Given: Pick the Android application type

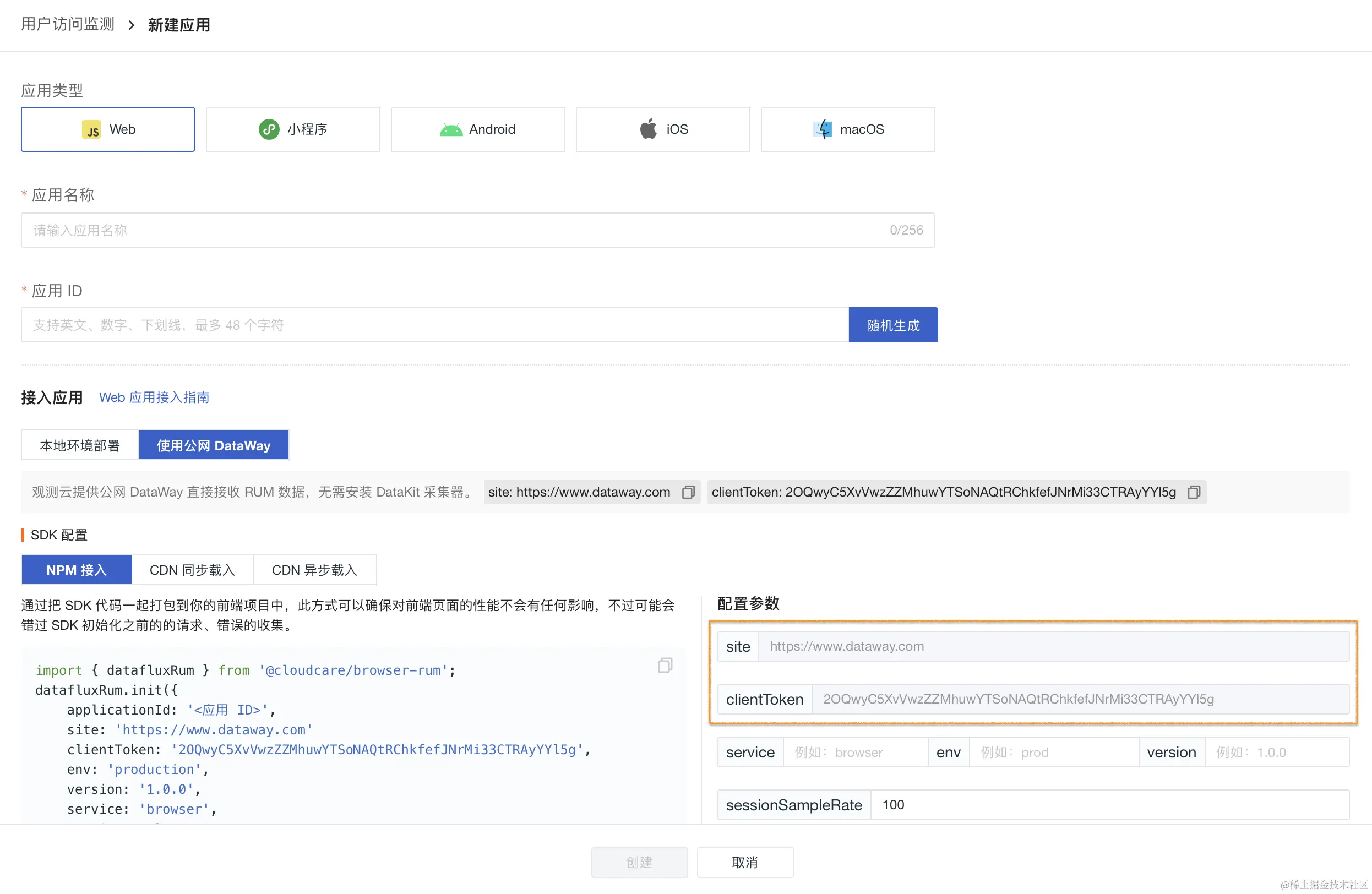Looking at the screenshot, I should pyautogui.click(x=477, y=129).
